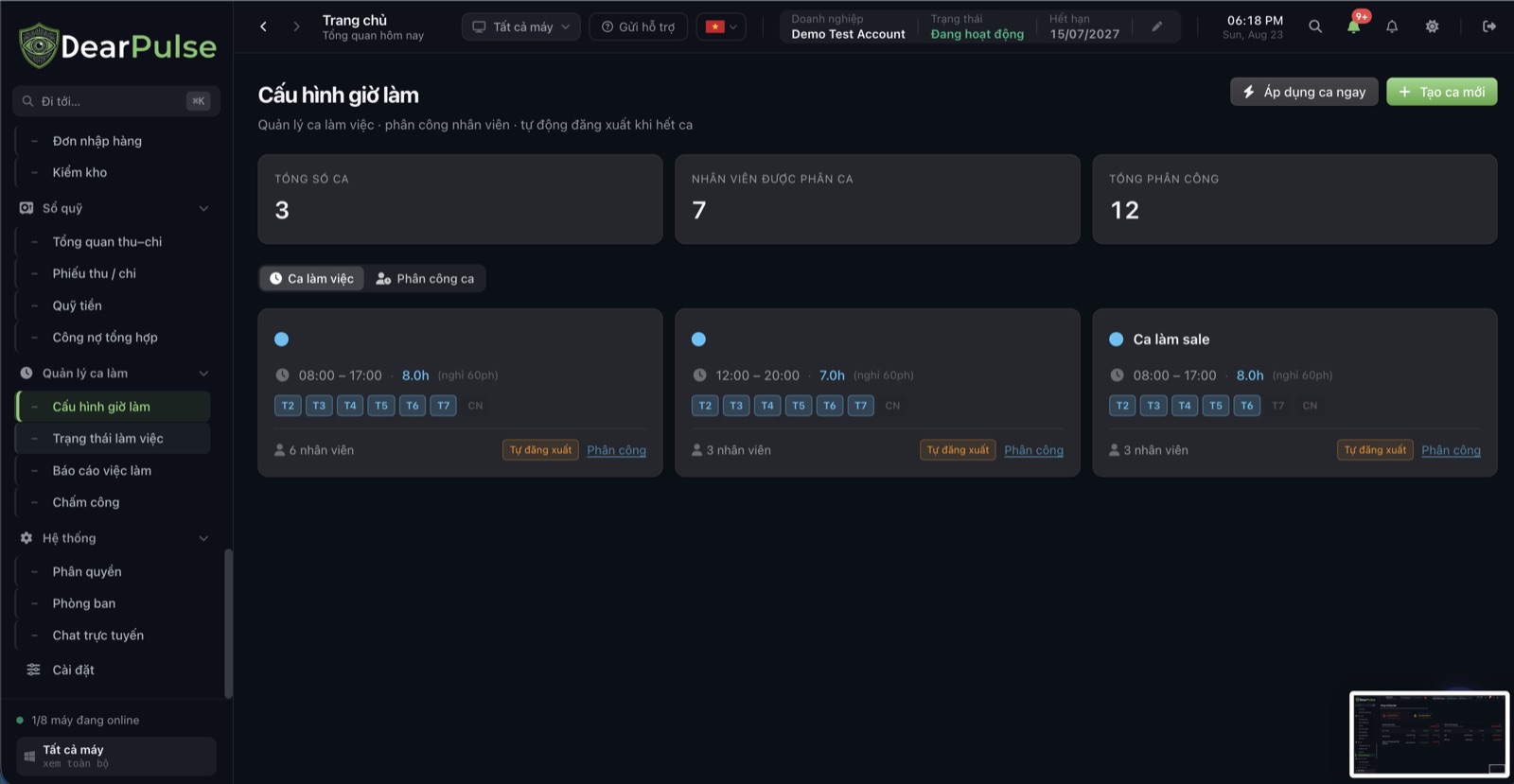This screenshot has width=1514, height=784.
Task: Click the clock icon in the 12:00 – 20:00 card
Action: pyautogui.click(x=699, y=375)
